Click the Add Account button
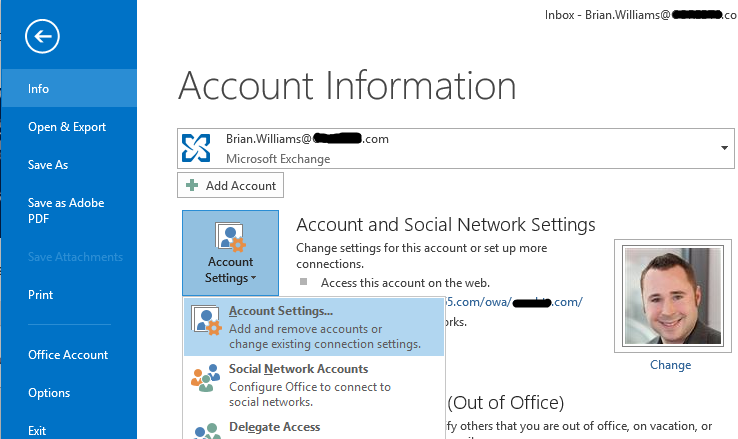738x439 pixels. coord(231,185)
